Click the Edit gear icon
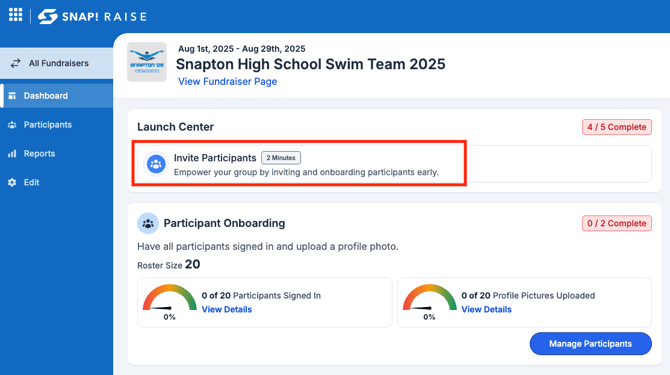This screenshot has width=670, height=375. (x=12, y=182)
